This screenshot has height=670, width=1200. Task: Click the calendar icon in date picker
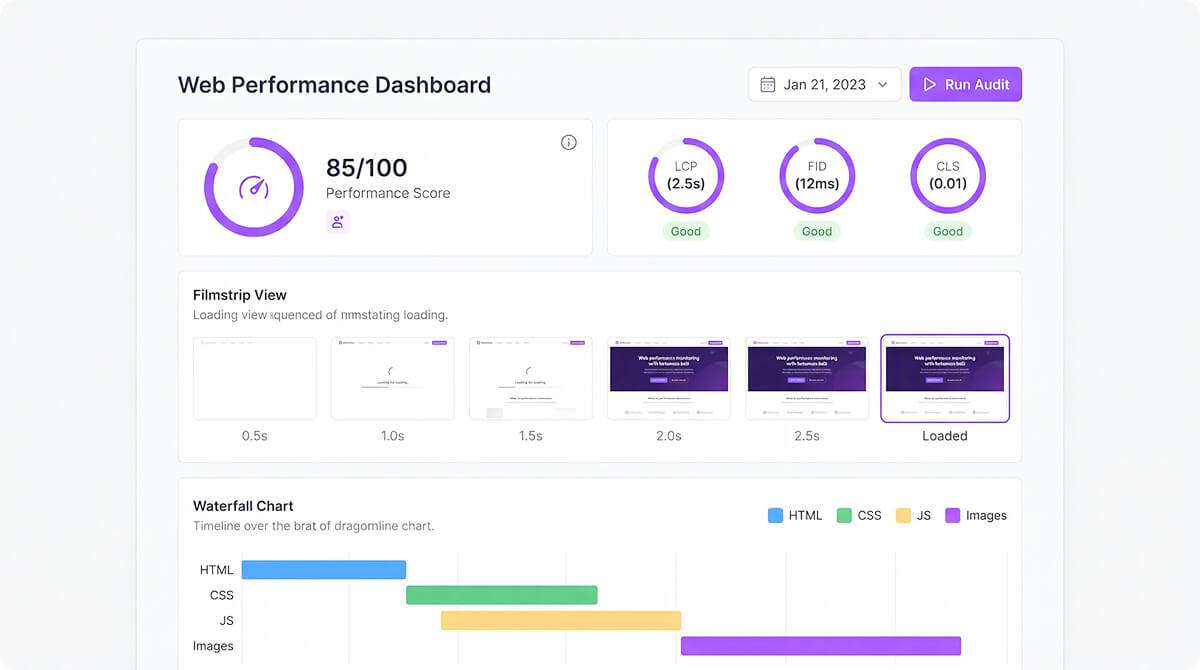[768, 85]
